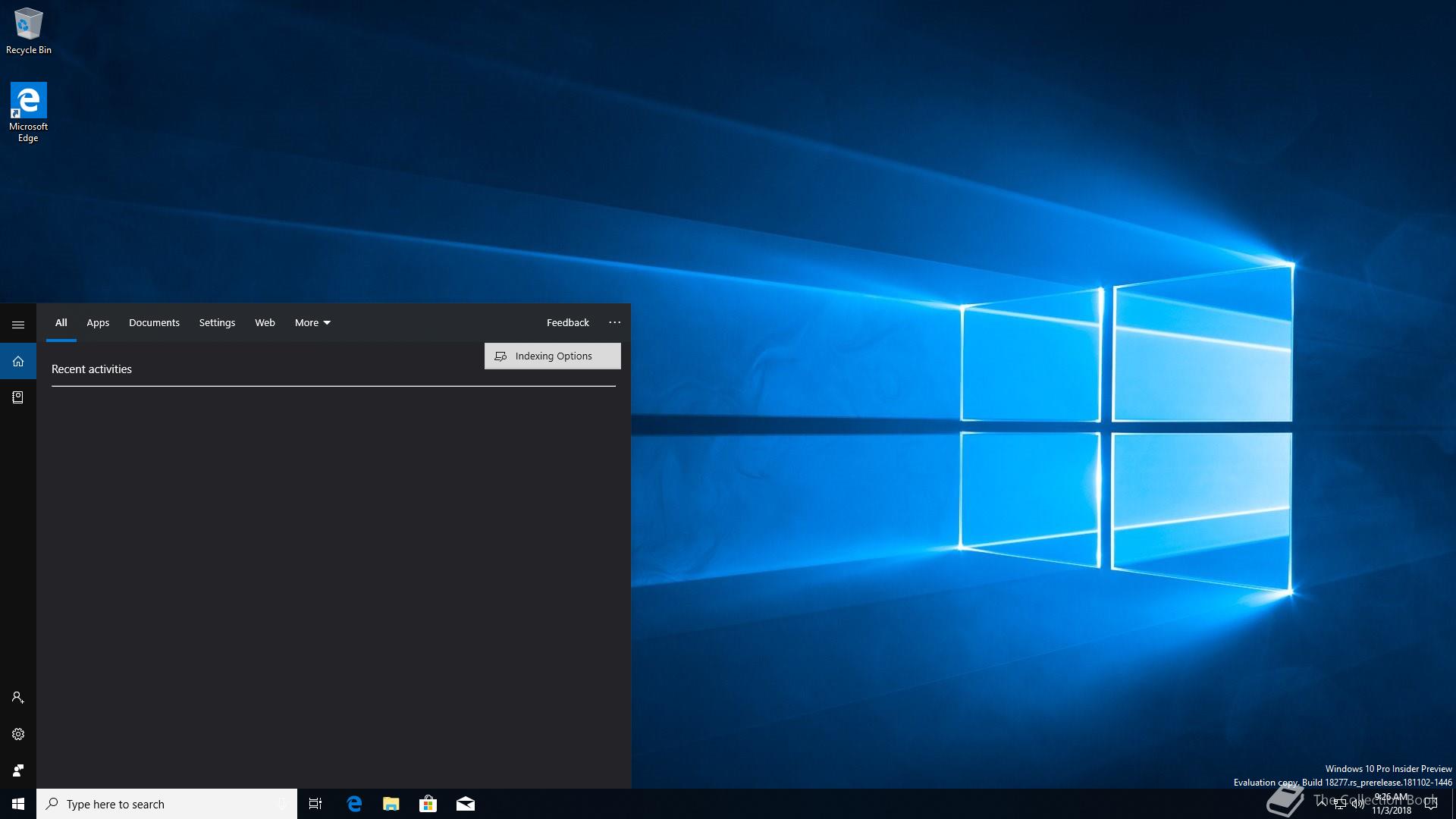Open File Explorer from the taskbar
Screen dimensions: 1456x819
(x=391, y=804)
